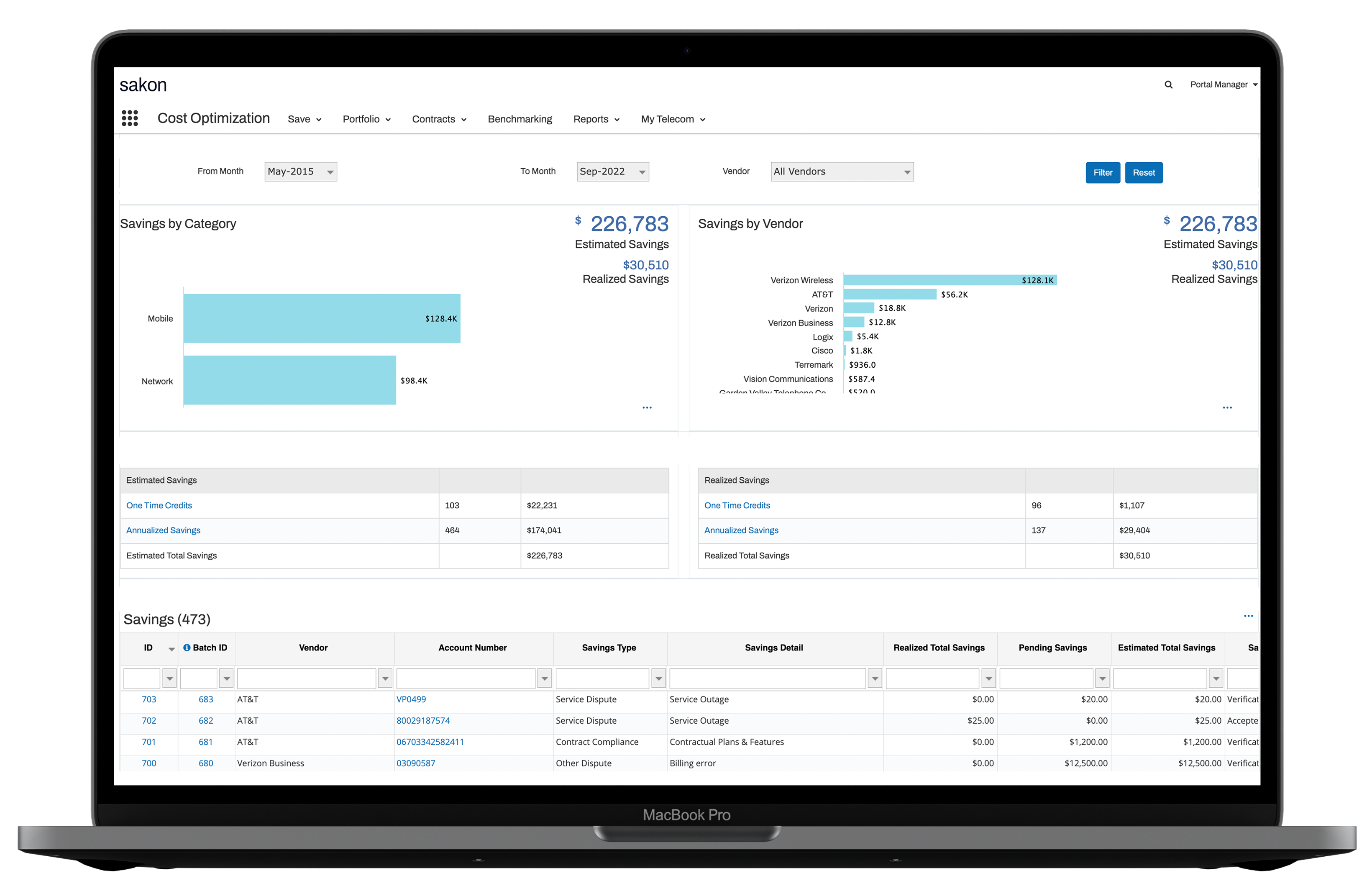This screenshot has width=1372, height=891.
Task: Click the Filter button
Action: [1102, 172]
